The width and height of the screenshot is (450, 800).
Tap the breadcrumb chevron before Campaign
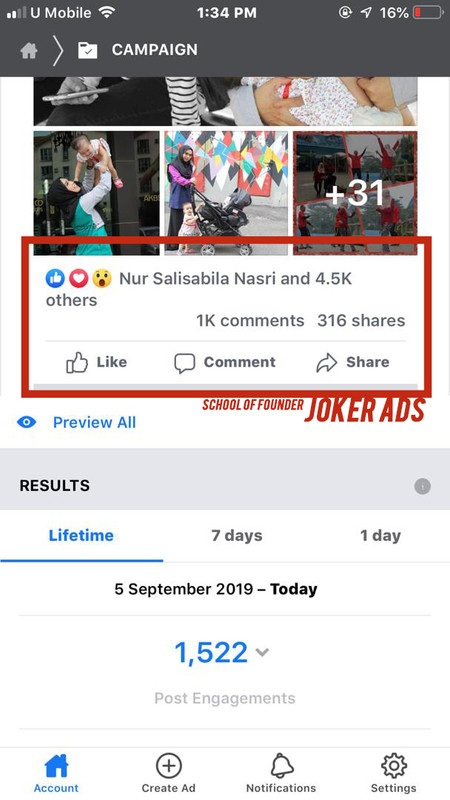click(58, 50)
